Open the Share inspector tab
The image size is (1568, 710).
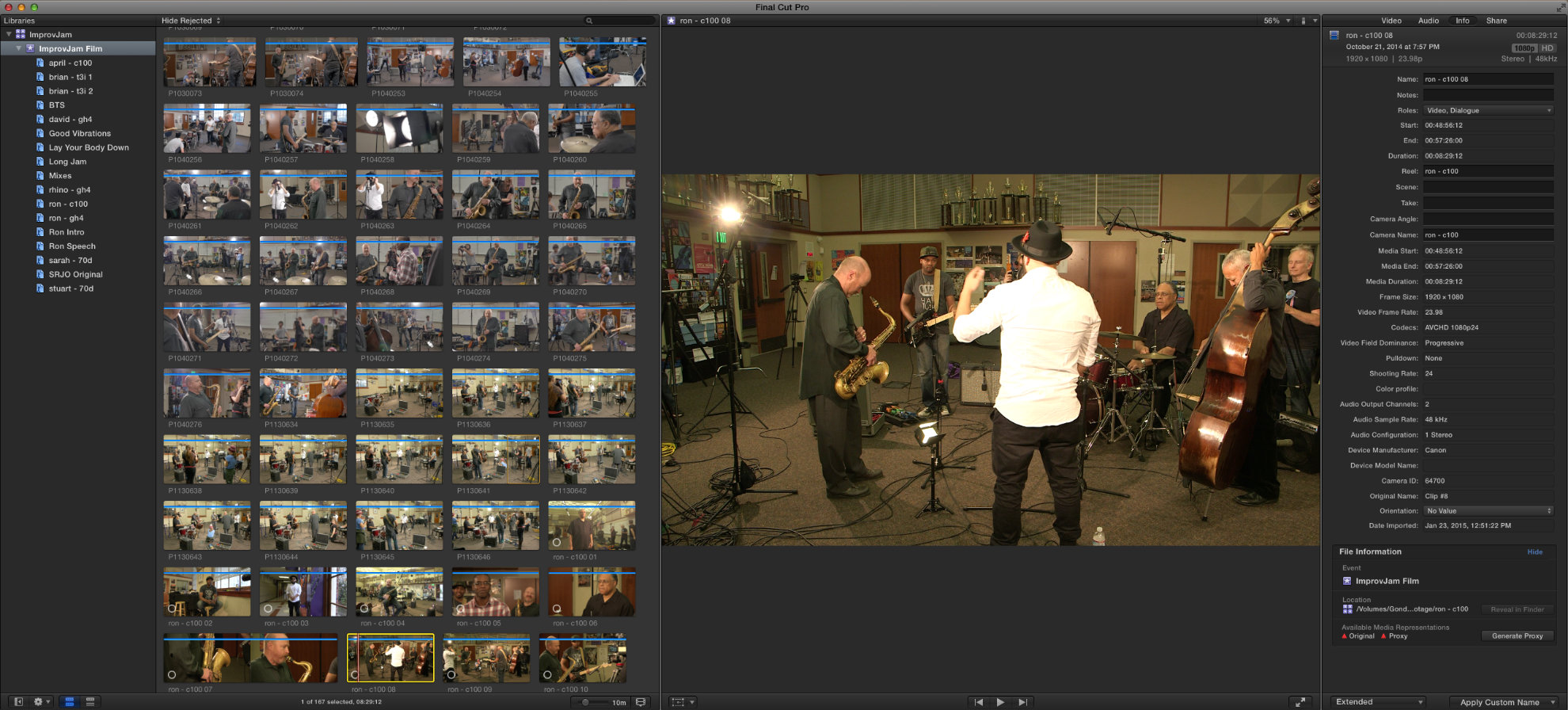coord(1496,21)
